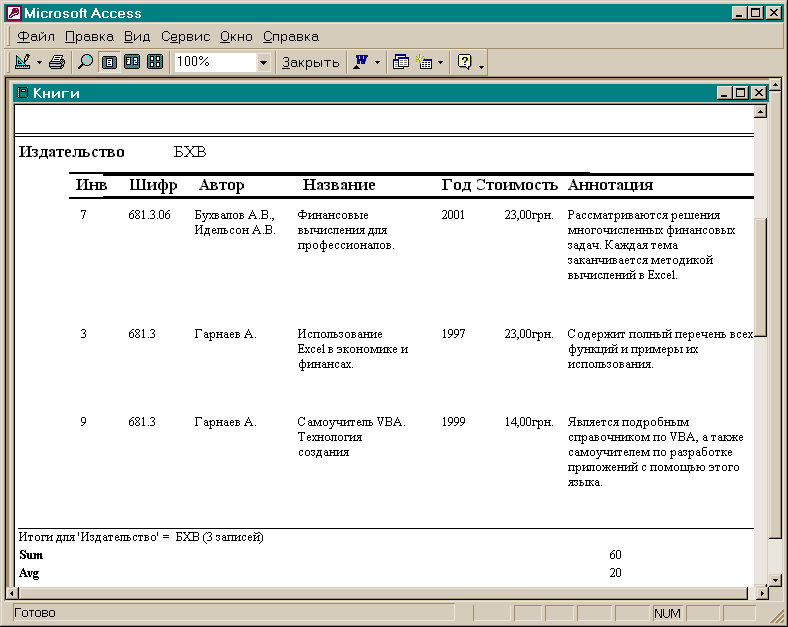
Task: Click the New Object toolbar icon
Action: [424, 62]
